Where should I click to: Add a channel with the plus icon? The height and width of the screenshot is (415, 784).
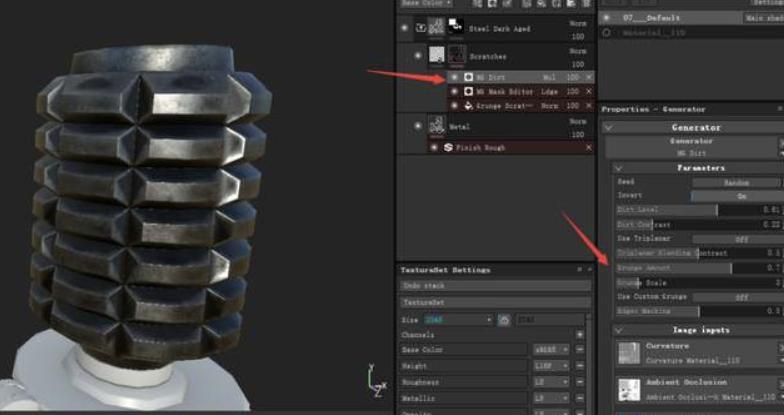580,334
